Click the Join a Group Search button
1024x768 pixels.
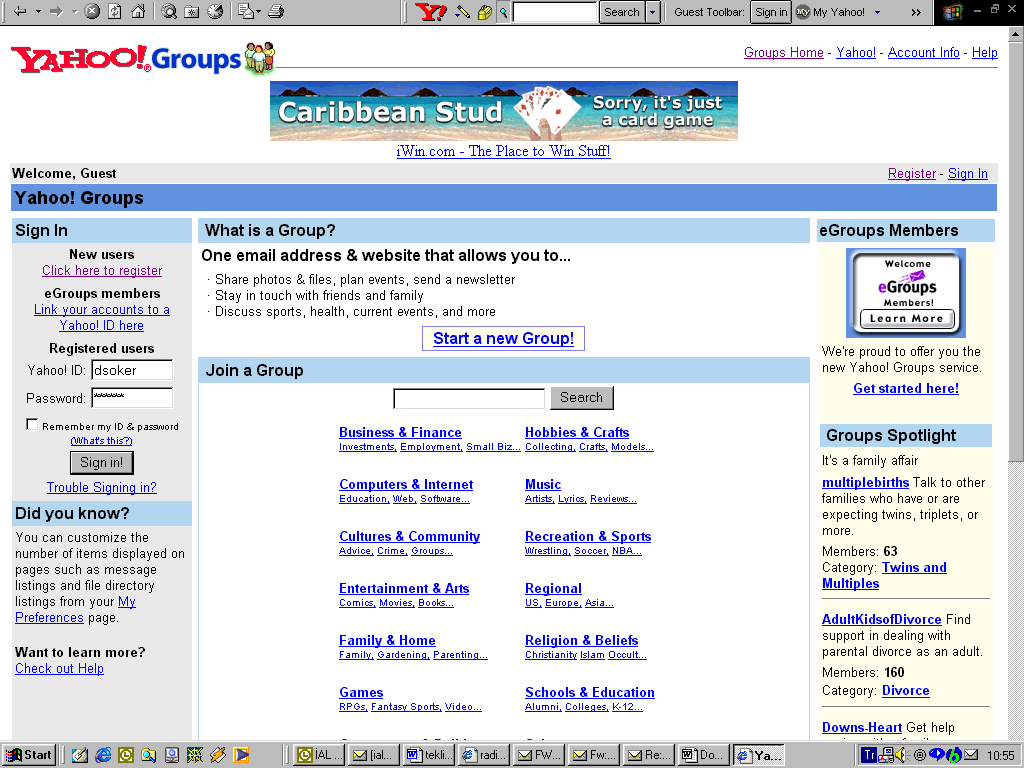[x=581, y=398]
